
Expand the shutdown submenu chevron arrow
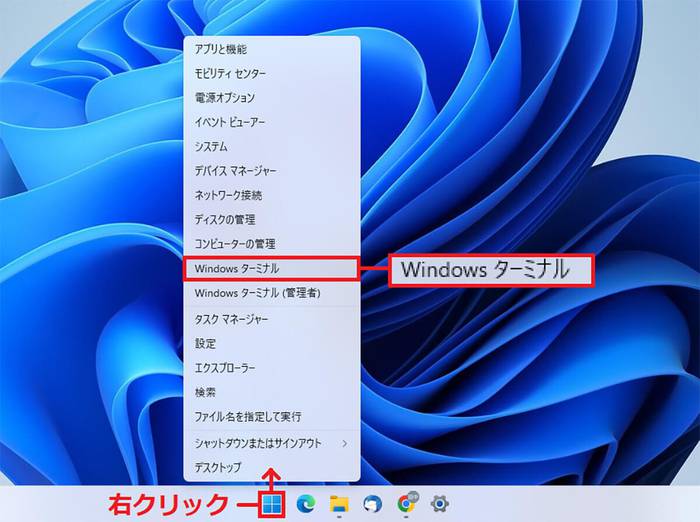[345, 443]
